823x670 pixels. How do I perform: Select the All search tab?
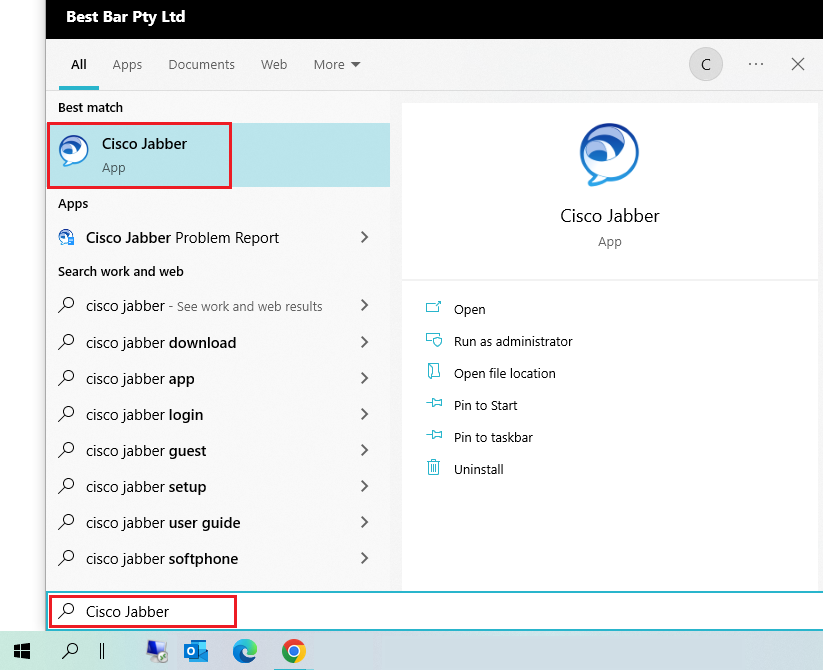79,65
